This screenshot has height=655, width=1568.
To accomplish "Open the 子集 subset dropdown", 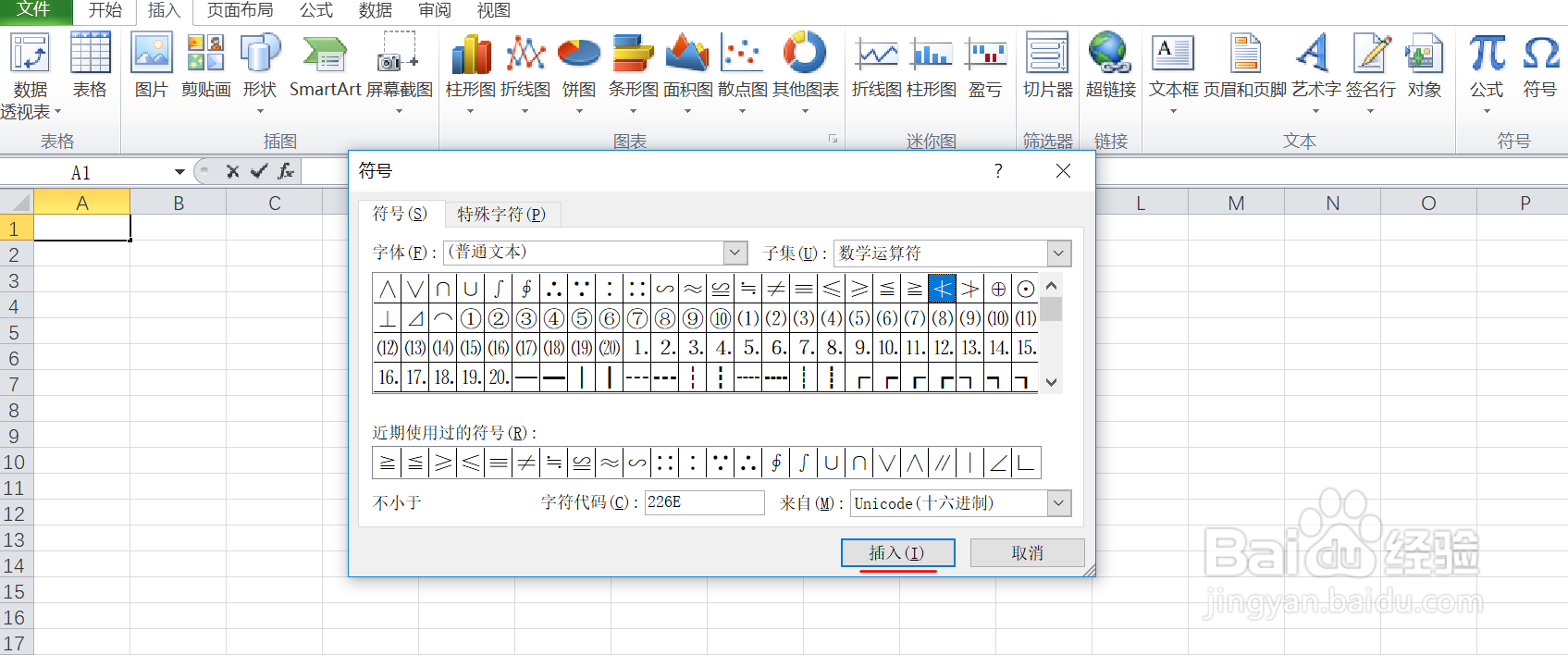I will (x=1059, y=253).
